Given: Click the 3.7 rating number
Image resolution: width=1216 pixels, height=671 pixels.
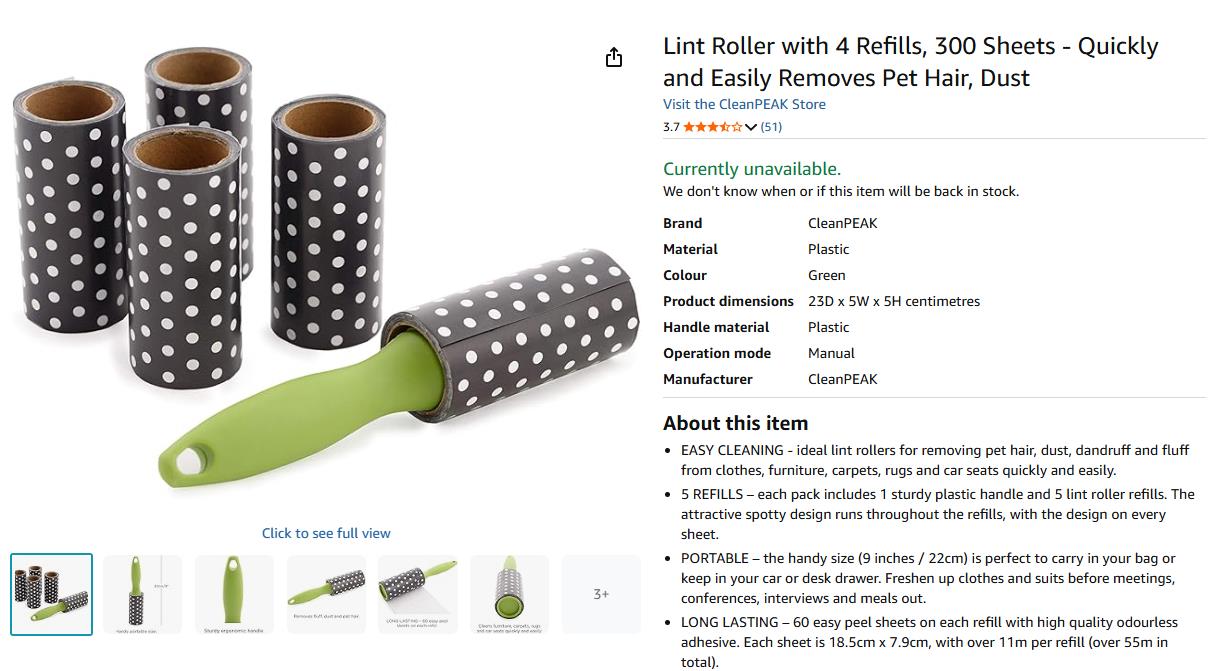Looking at the screenshot, I should [x=671, y=127].
